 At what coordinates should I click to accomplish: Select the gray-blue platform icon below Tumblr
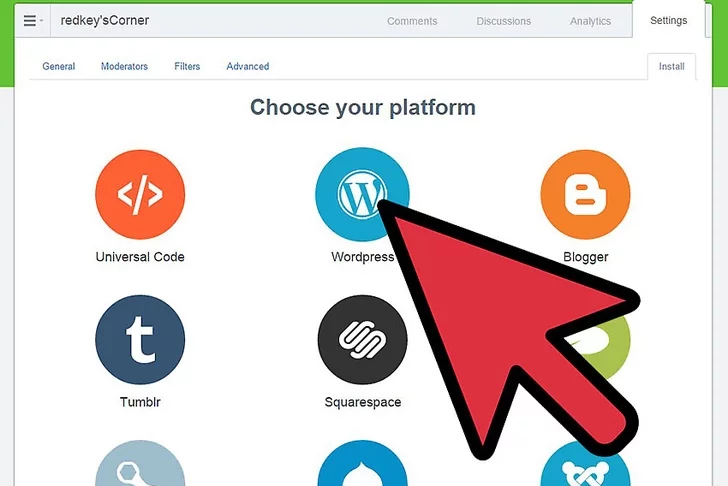pyautogui.click(x=140, y=463)
